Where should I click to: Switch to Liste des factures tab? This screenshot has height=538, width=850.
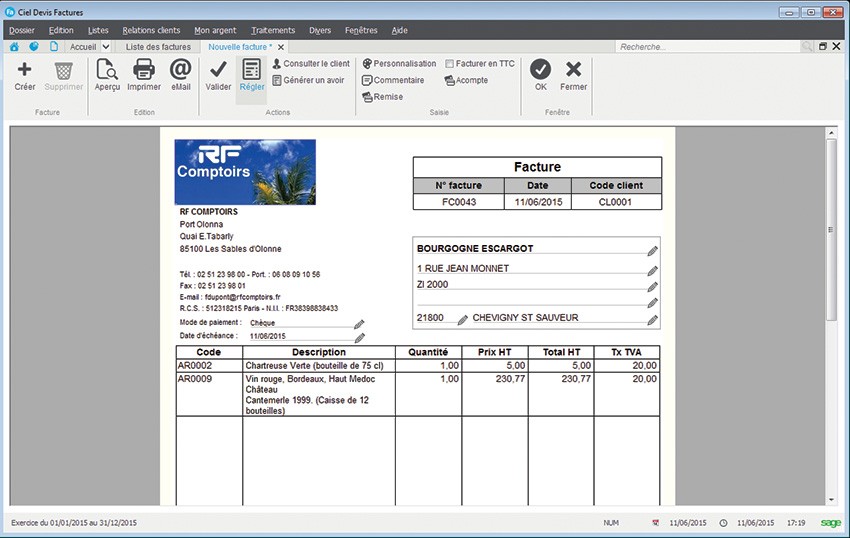pyautogui.click(x=158, y=47)
